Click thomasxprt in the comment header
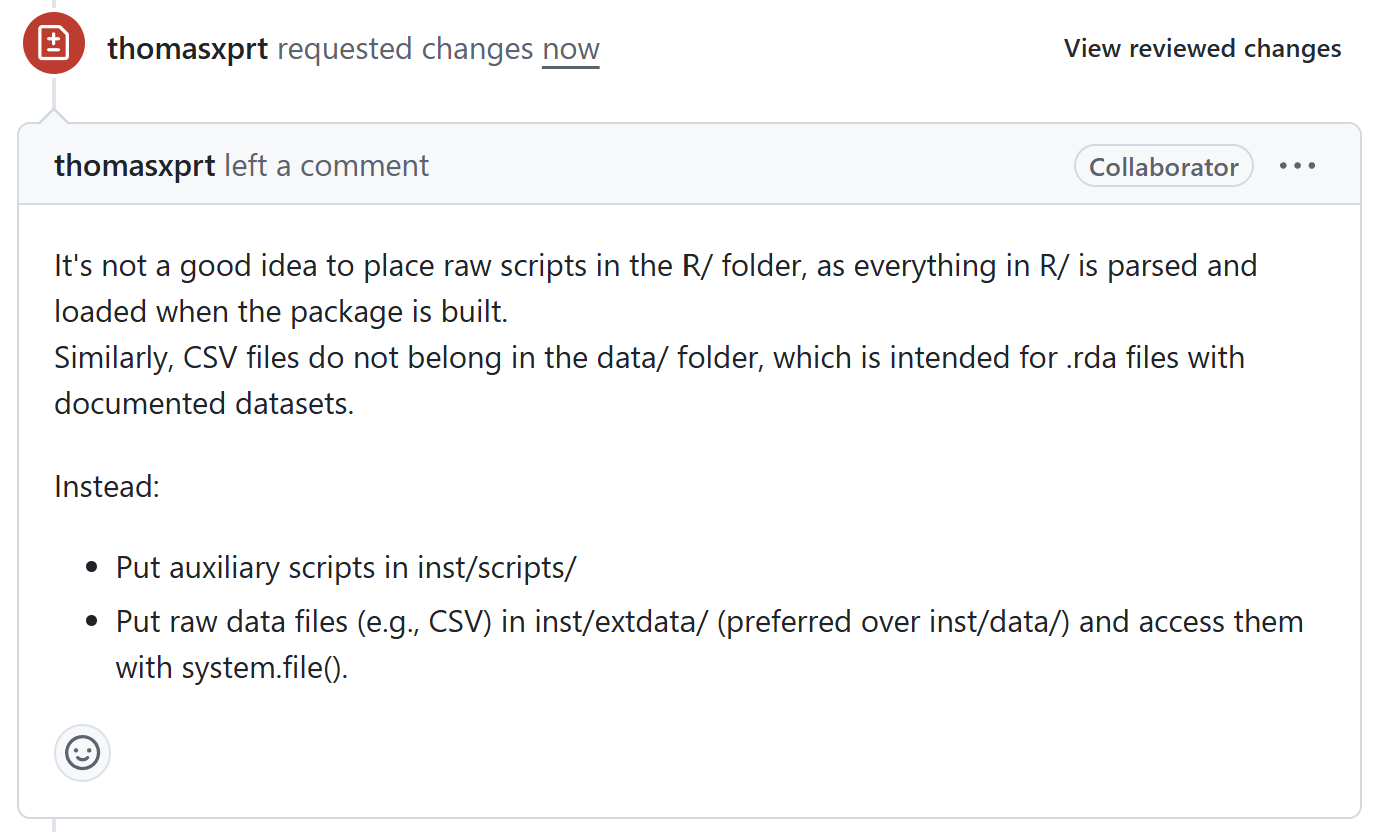 click(x=134, y=165)
